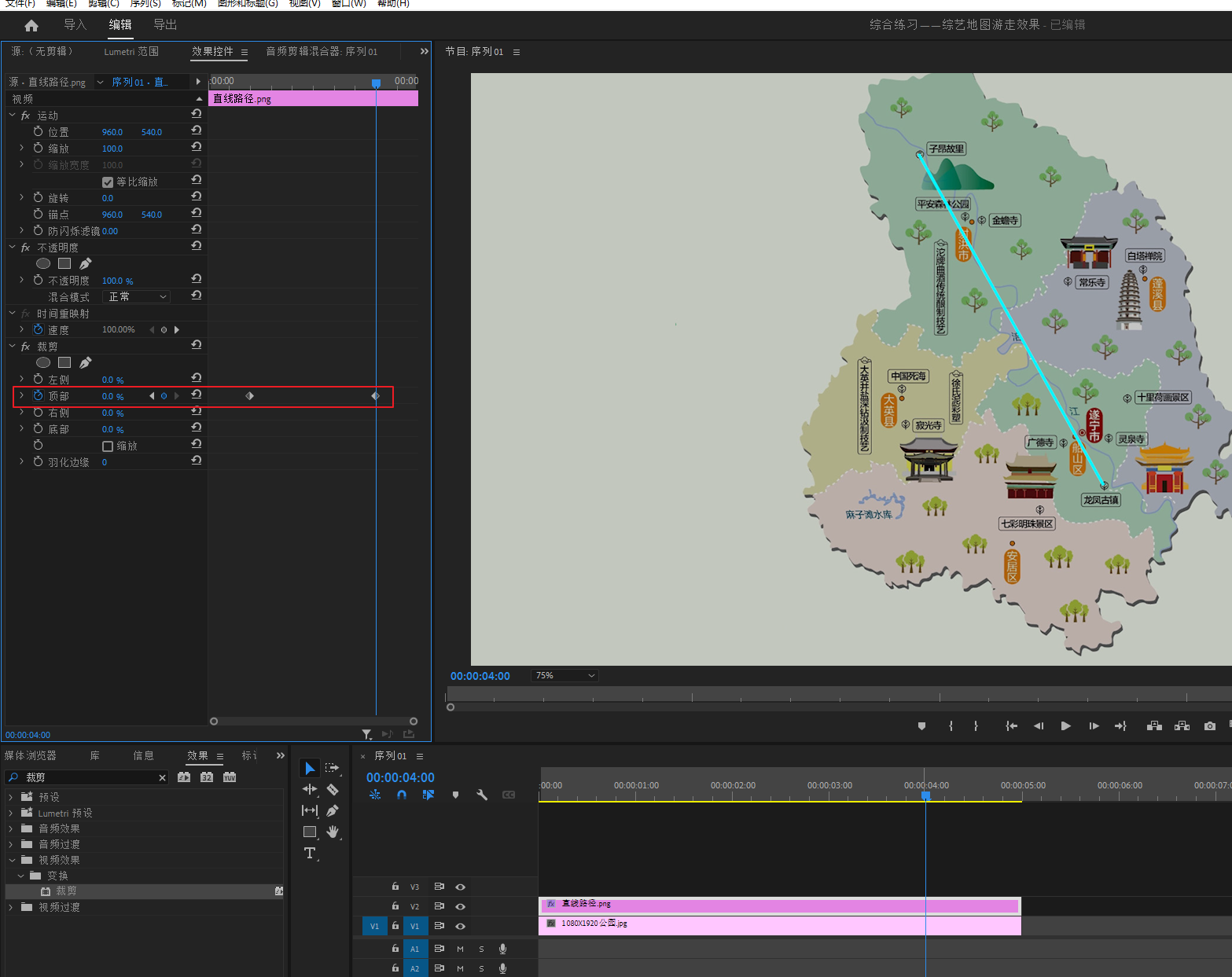Select the Razor tool in tools panel
This screenshot has height=977, width=1232.
pos(333,789)
